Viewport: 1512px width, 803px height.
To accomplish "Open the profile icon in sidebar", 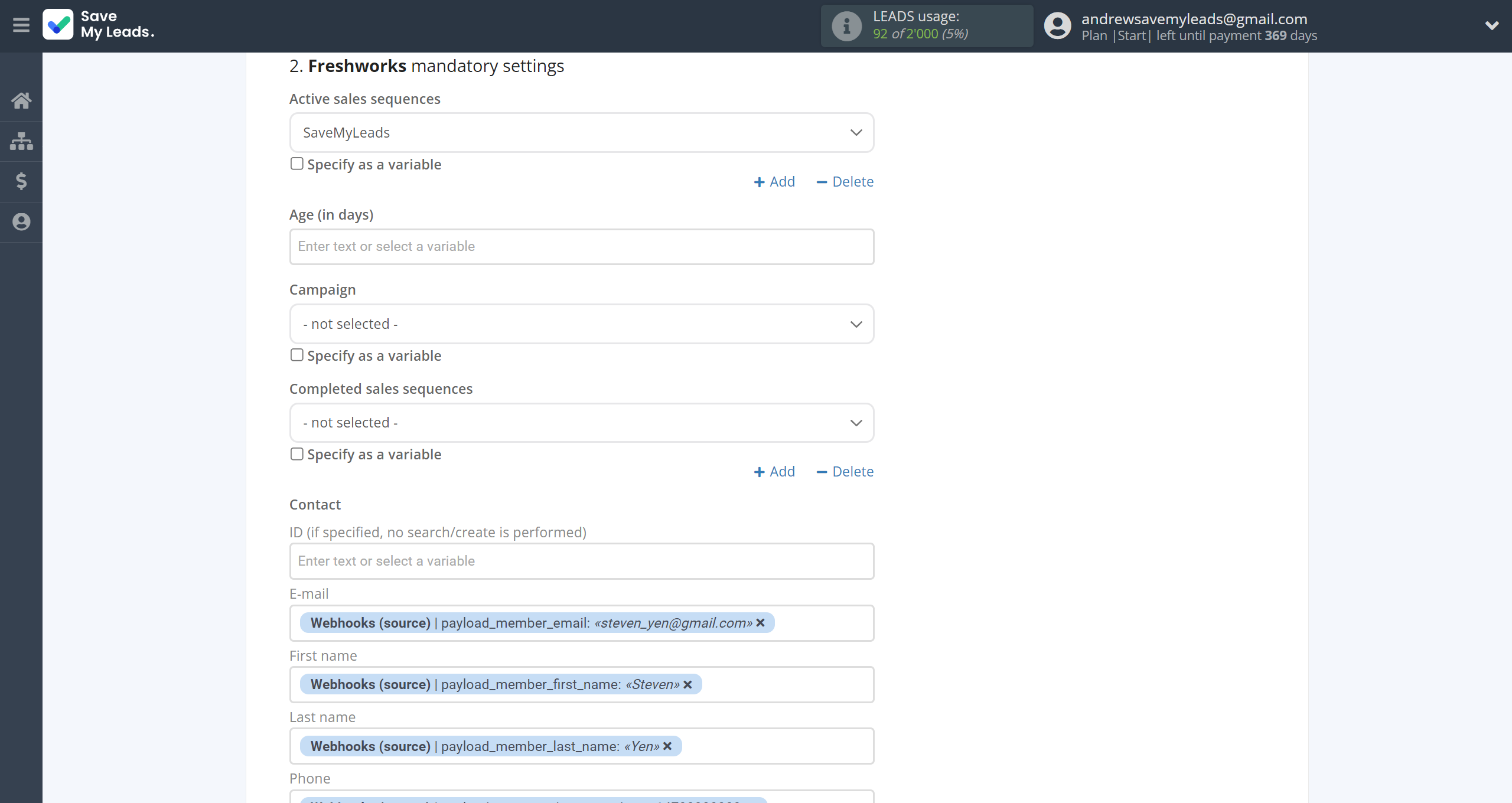I will coord(21,222).
